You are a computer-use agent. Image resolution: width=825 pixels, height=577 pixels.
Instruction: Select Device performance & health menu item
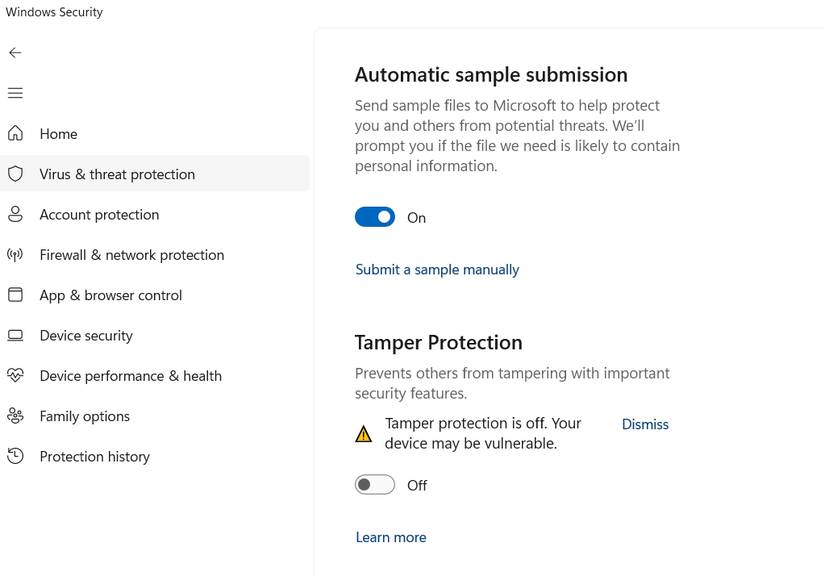[x=131, y=376]
